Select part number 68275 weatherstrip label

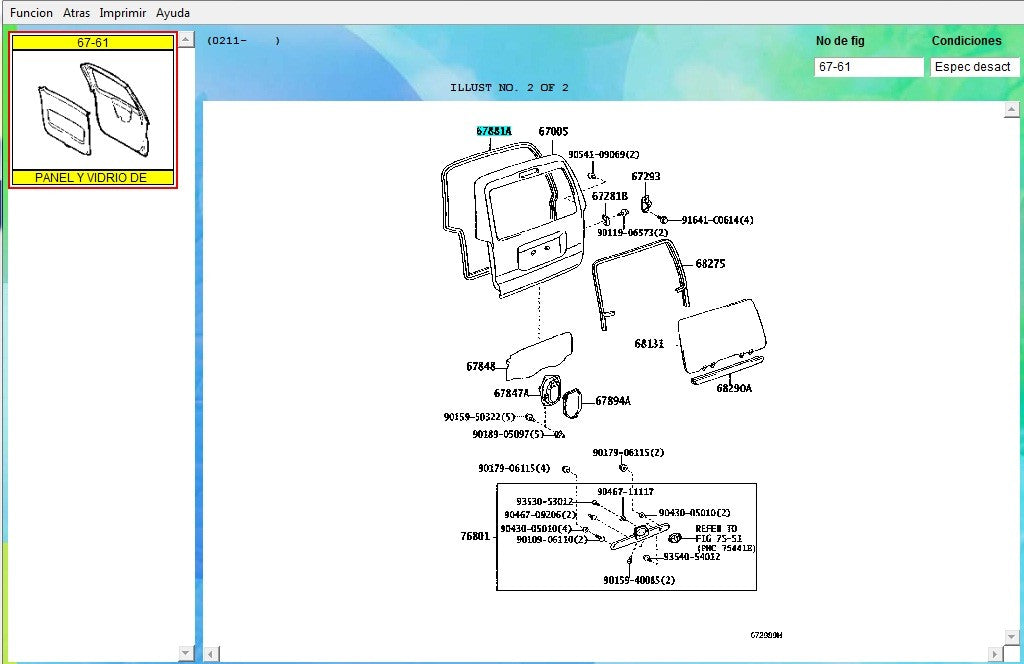click(710, 264)
